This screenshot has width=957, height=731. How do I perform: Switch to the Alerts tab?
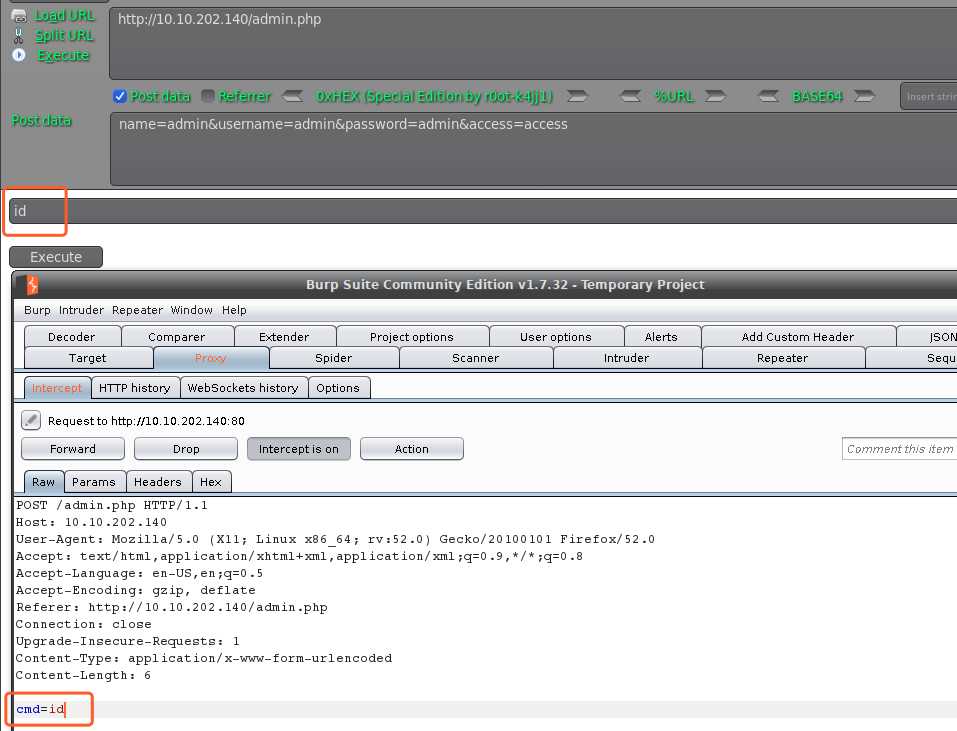point(662,337)
